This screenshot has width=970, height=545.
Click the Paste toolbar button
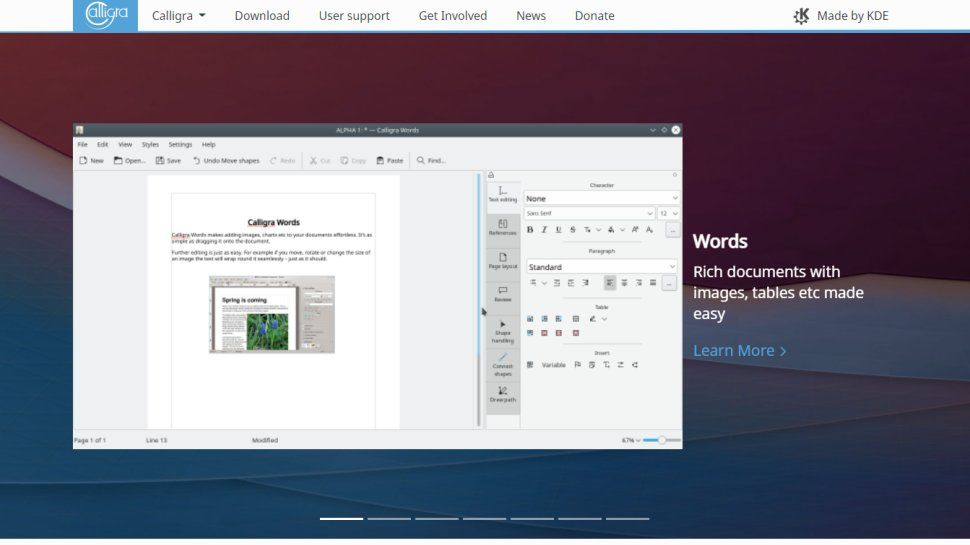click(390, 160)
